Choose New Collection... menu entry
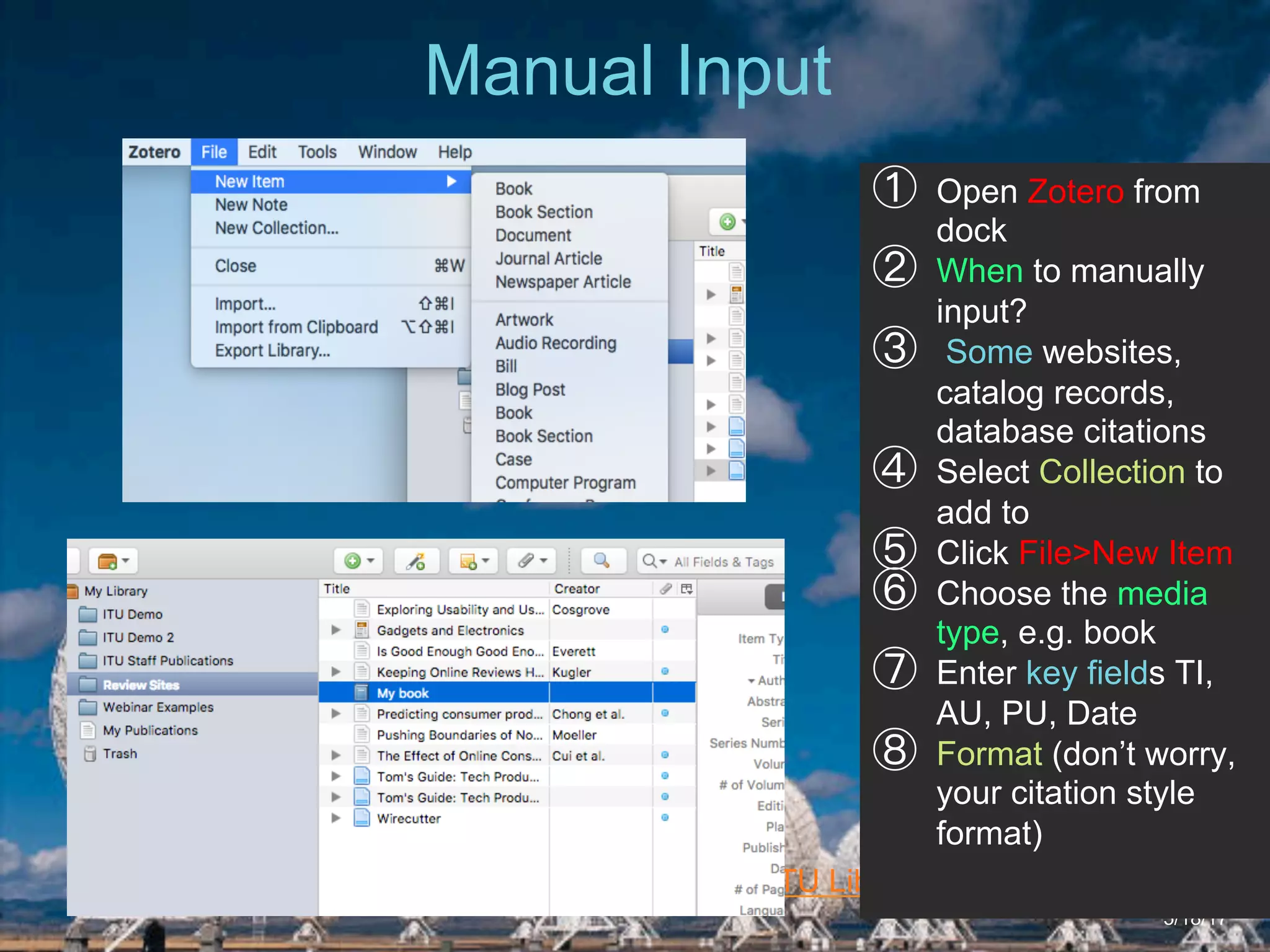 [277, 228]
